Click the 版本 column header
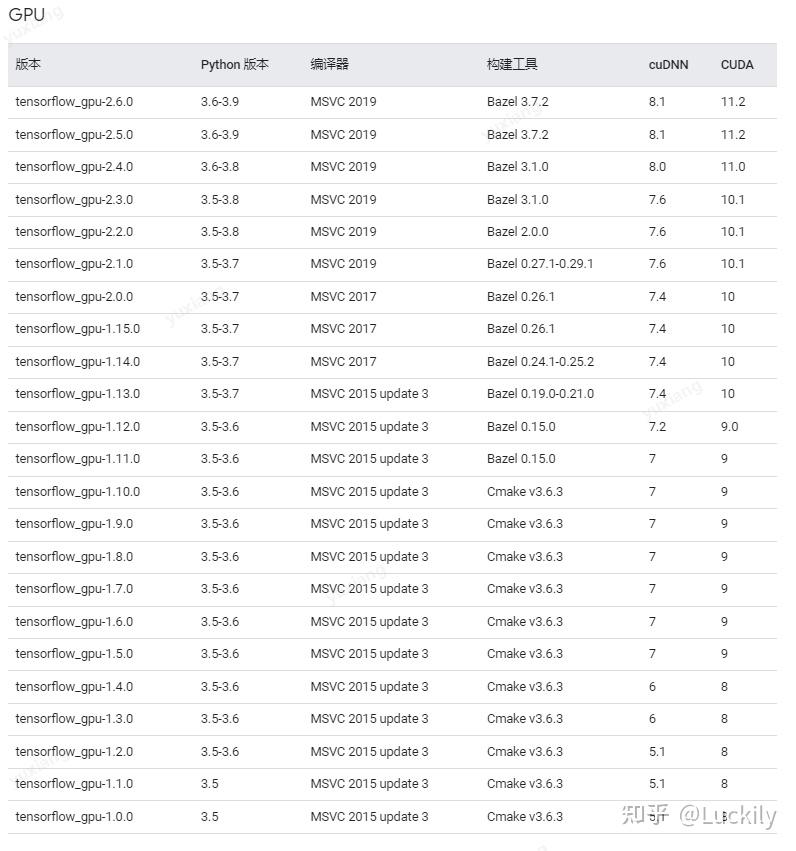The height and width of the screenshot is (851, 796). tap(28, 65)
